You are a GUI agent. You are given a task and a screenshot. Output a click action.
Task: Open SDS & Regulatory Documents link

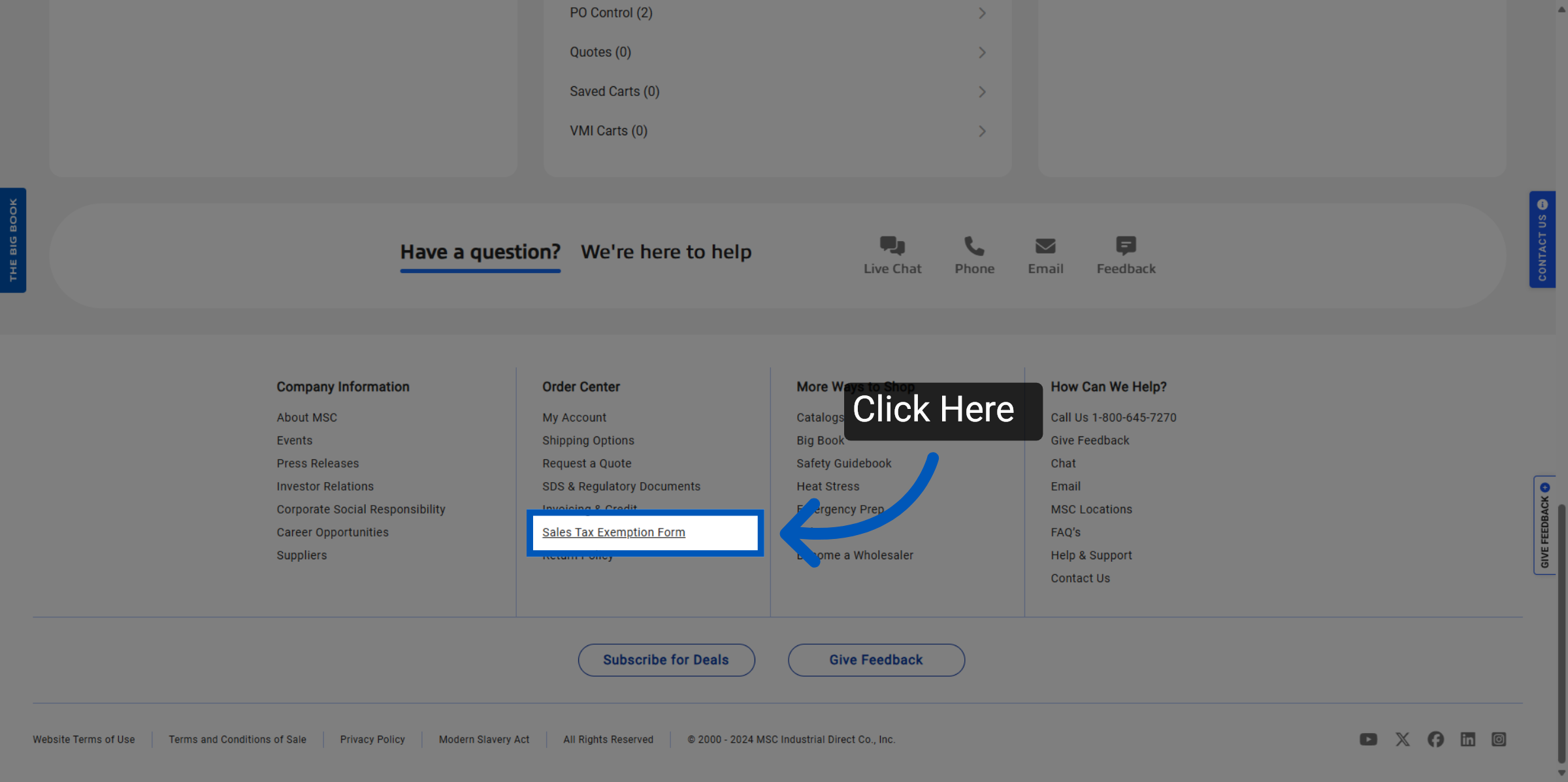621,486
